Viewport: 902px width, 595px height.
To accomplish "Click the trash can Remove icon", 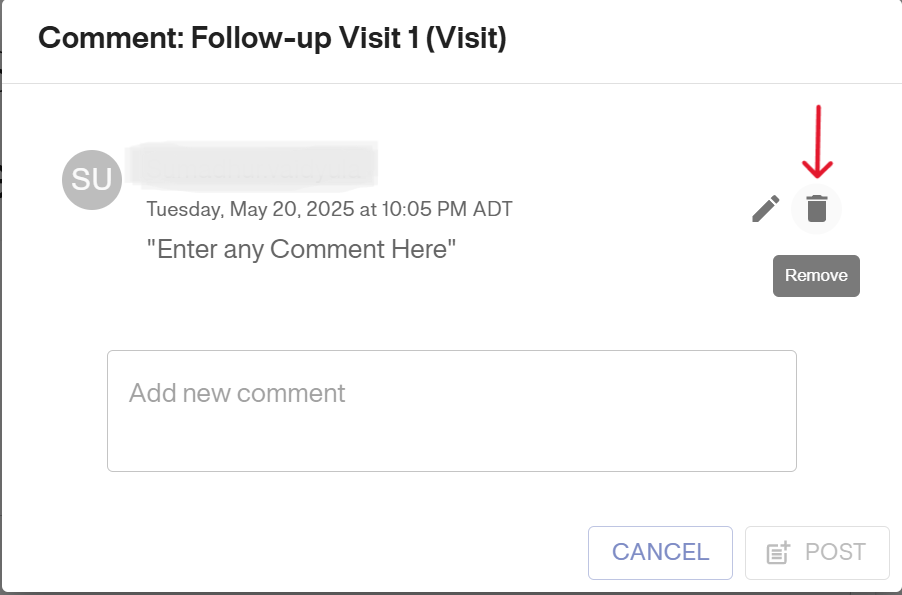I will click(817, 209).
